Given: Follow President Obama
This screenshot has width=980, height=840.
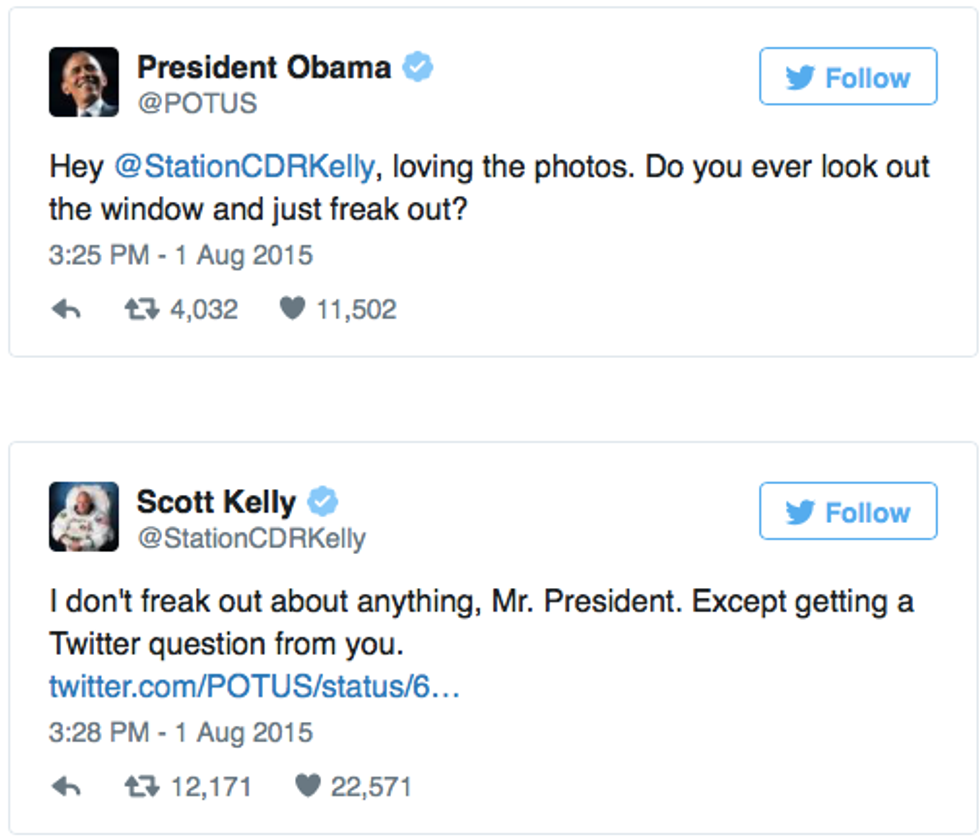Looking at the screenshot, I should coord(848,77).
